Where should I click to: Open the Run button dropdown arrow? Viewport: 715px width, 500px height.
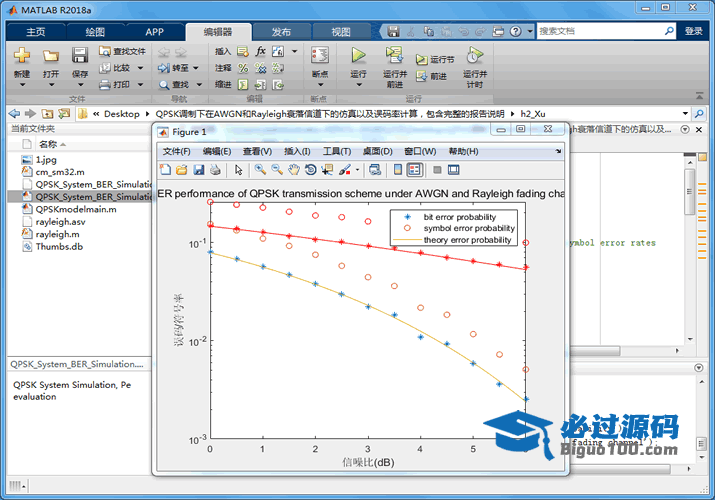point(359,85)
